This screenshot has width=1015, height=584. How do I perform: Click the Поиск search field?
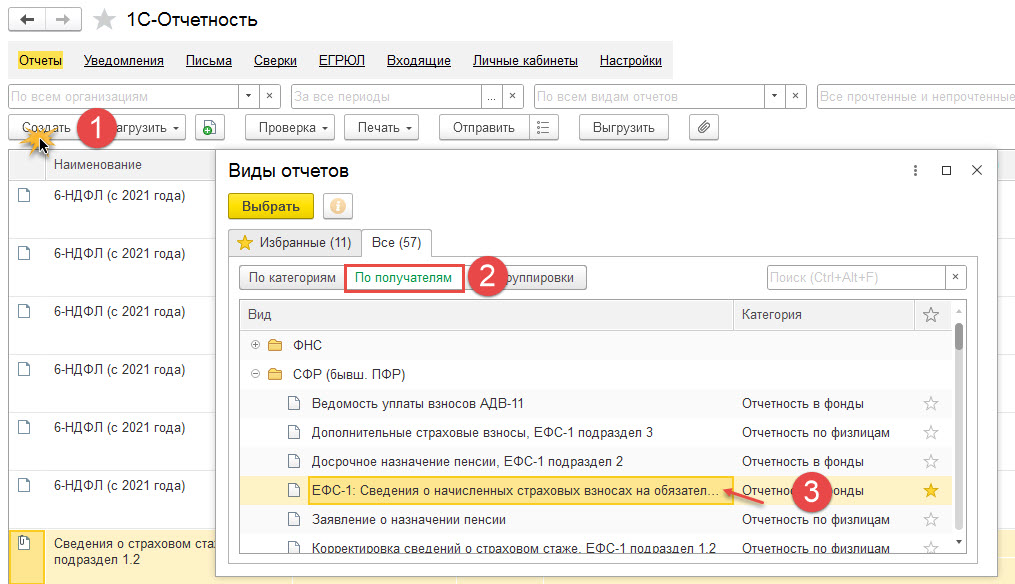[x=856, y=278]
